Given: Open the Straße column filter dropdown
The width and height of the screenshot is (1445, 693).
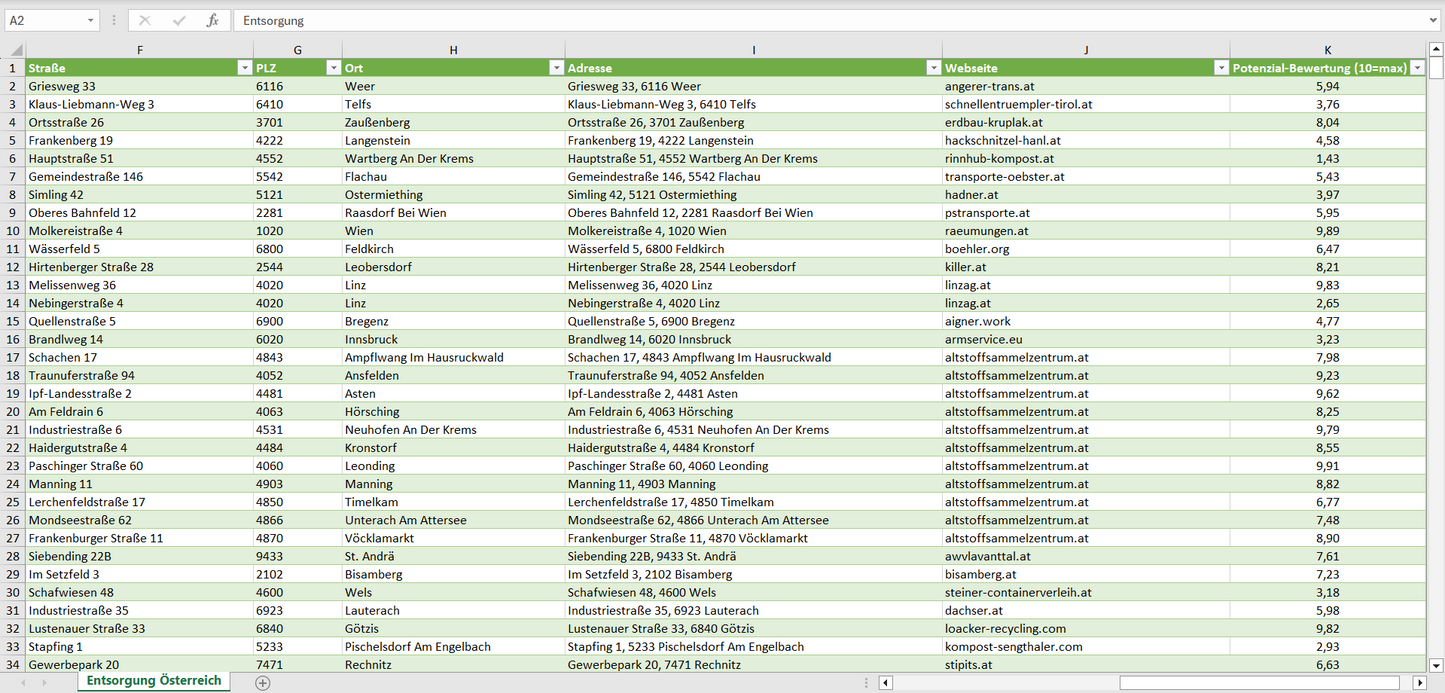Looking at the screenshot, I should coord(244,68).
